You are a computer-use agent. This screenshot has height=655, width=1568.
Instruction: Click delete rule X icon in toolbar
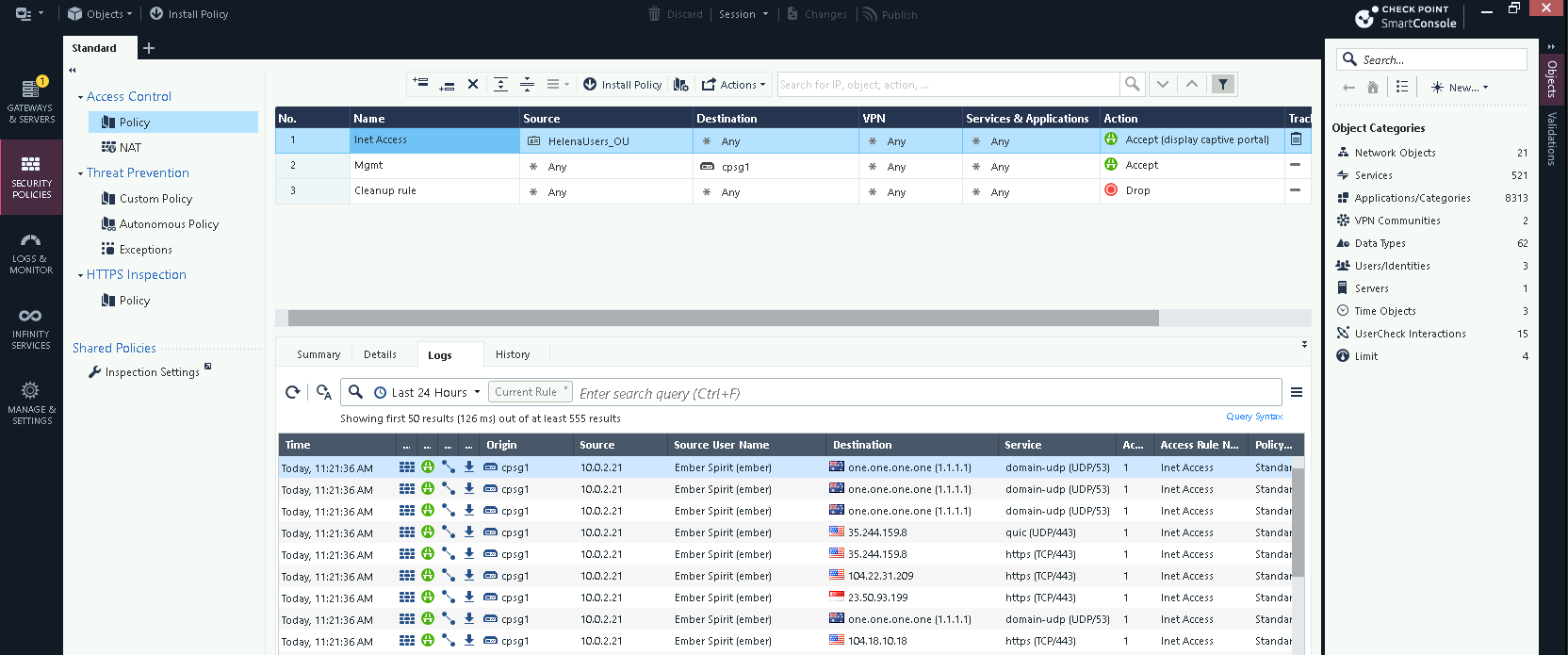pyautogui.click(x=473, y=85)
